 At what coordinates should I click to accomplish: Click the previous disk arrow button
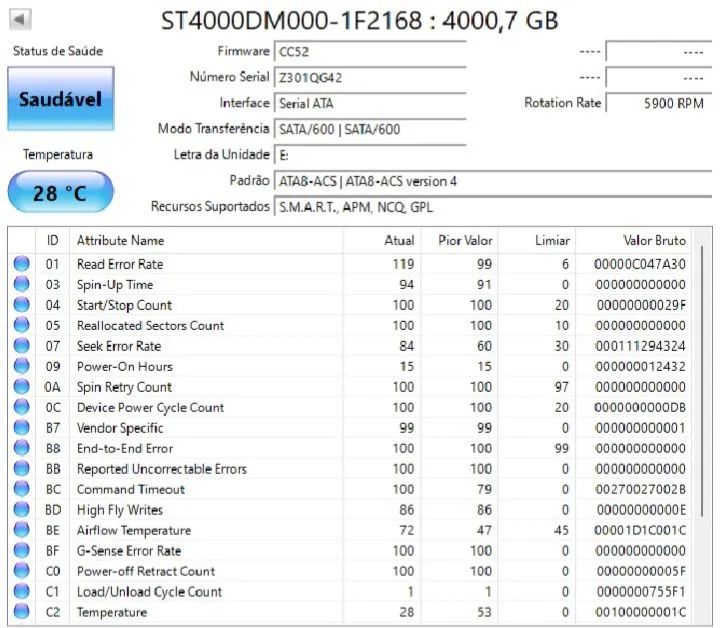[20, 20]
